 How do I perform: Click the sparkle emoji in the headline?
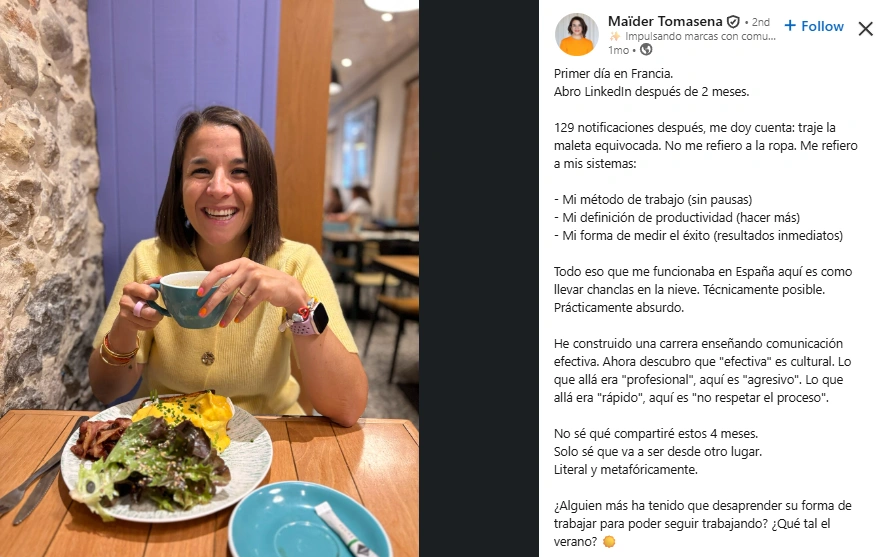pyautogui.click(x=615, y=36)
